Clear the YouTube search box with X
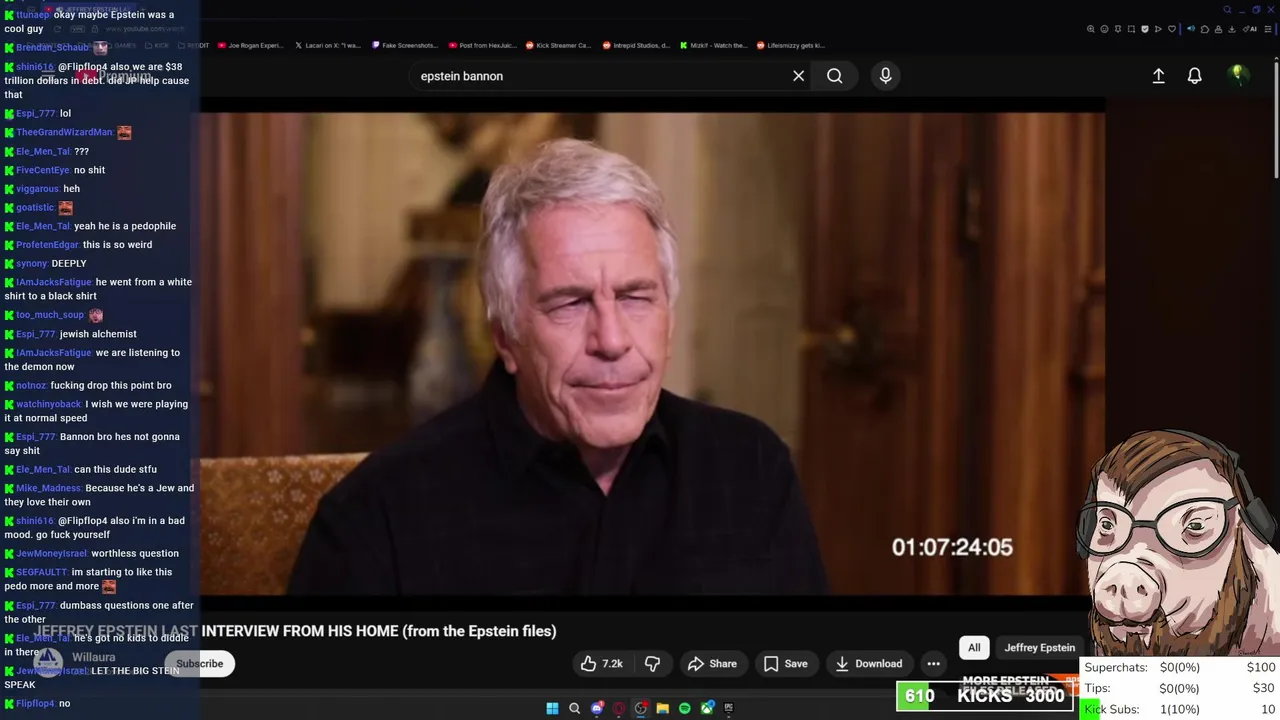The height and width of the screenshot is (720, 1280). [x=798, y=76]
